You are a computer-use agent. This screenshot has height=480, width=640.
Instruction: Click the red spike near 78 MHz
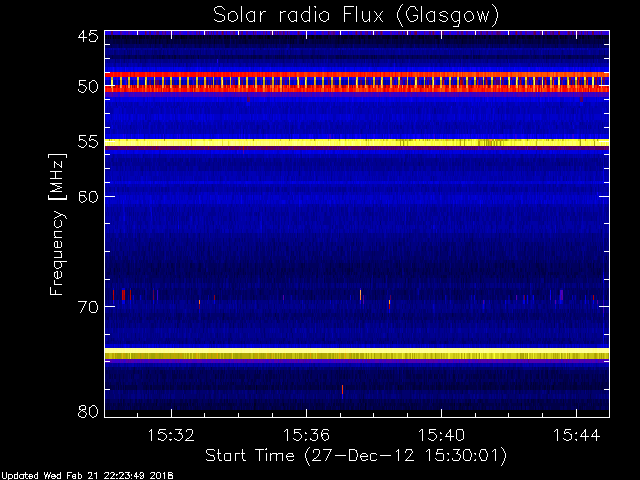point(342,389)
